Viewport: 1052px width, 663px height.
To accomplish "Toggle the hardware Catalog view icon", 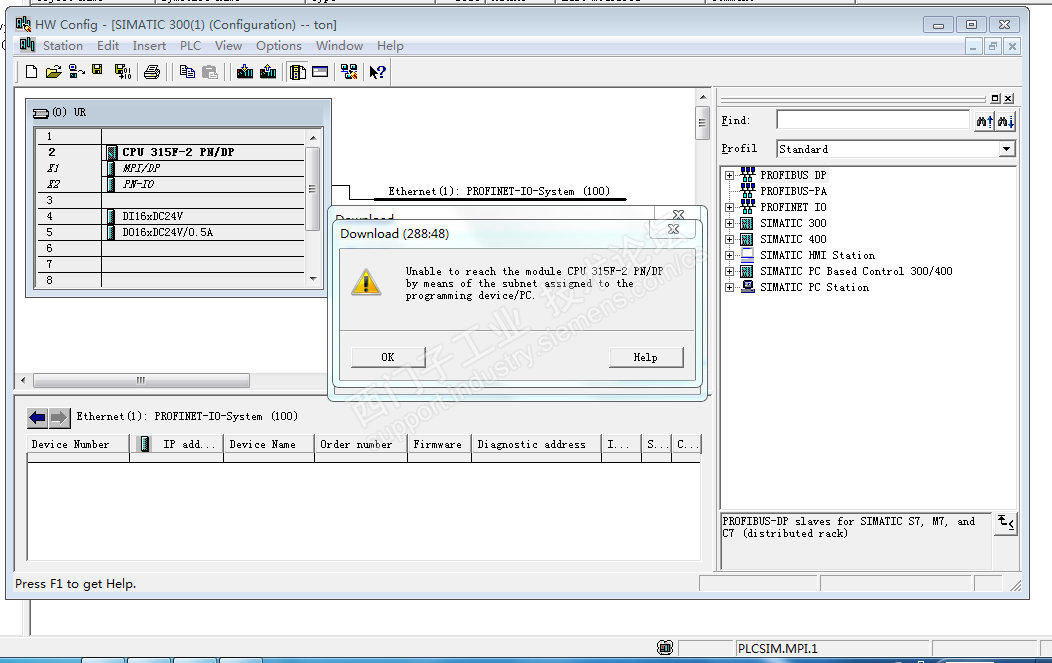I will (x=297, y=72).
